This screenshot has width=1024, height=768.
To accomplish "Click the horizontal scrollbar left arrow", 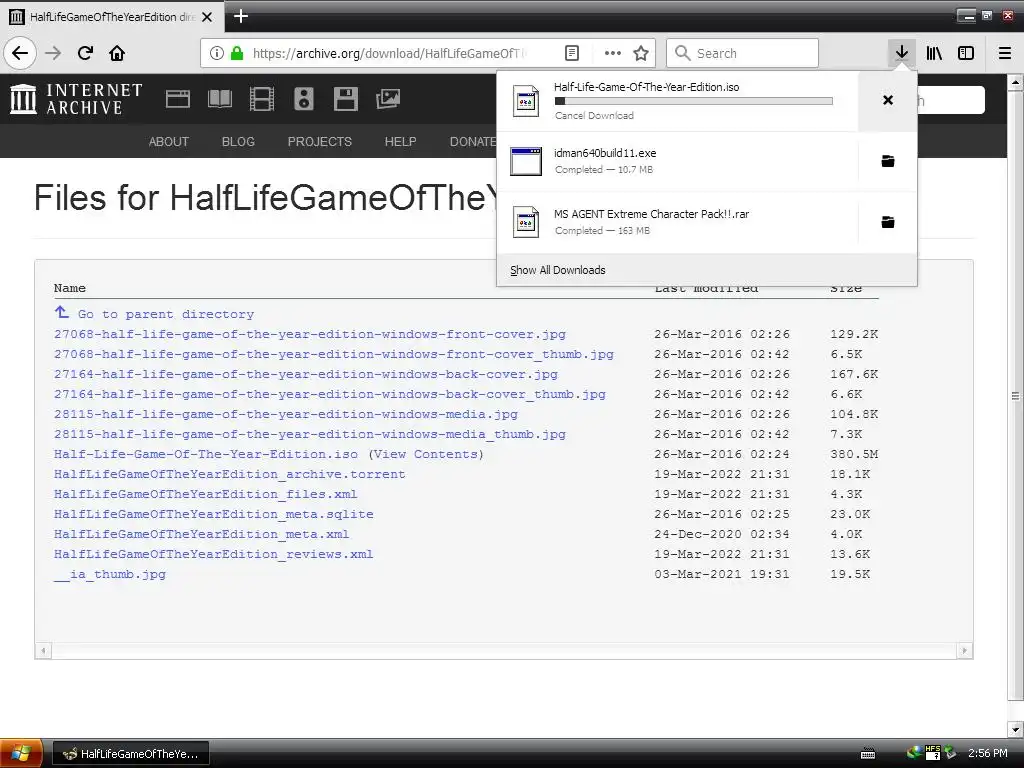I will coord(43,650).
